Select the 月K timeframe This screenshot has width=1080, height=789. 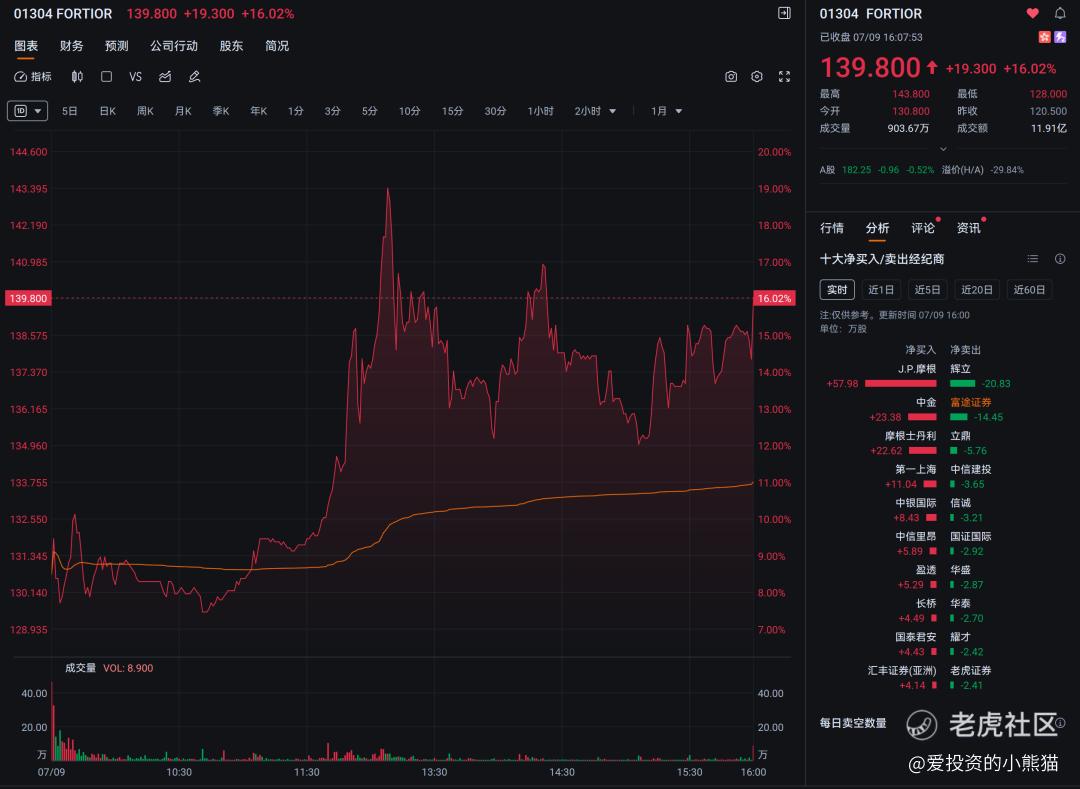pyautogui.click(x=183, y=111)
